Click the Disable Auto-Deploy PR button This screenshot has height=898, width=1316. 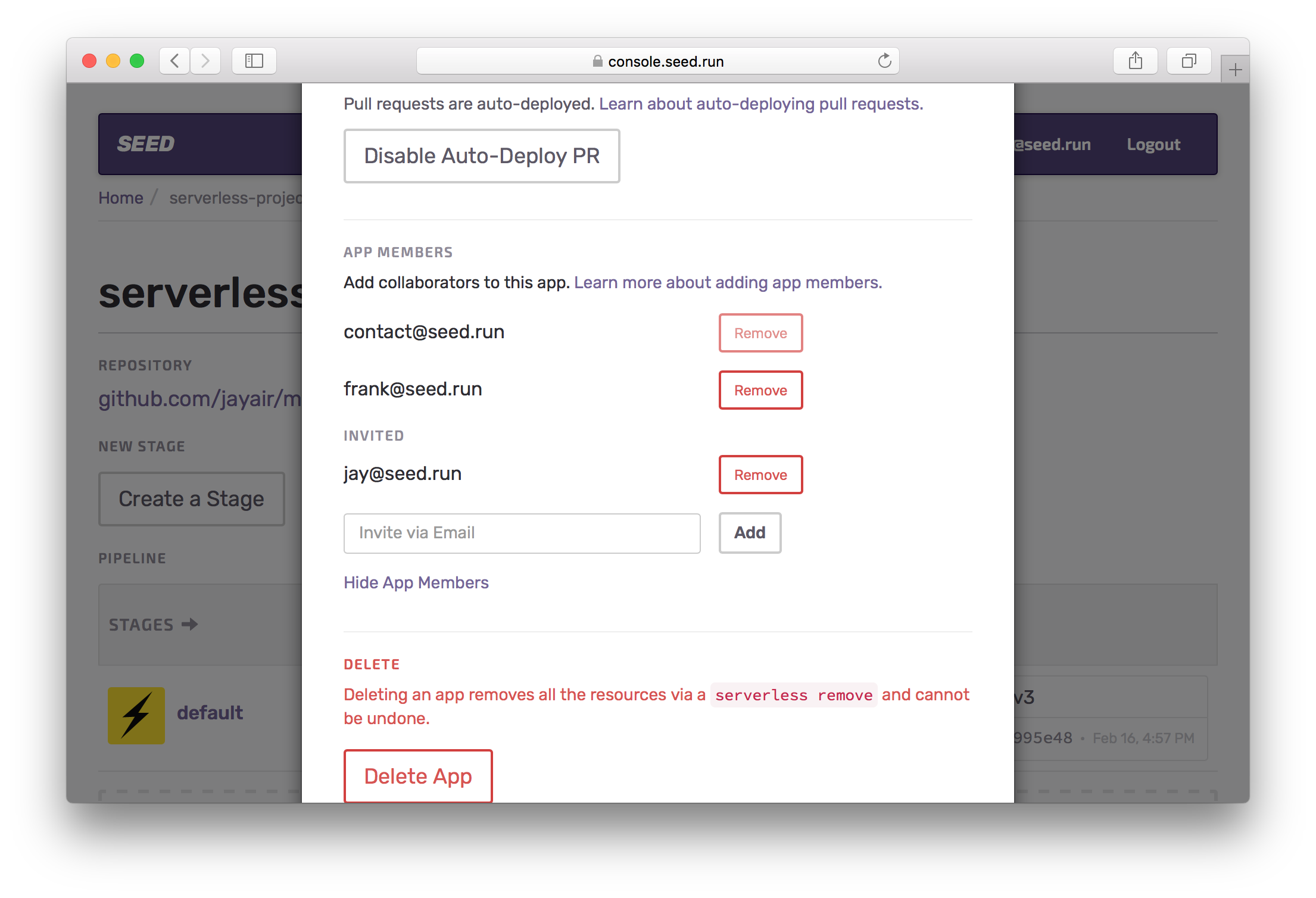pos(482,156)
